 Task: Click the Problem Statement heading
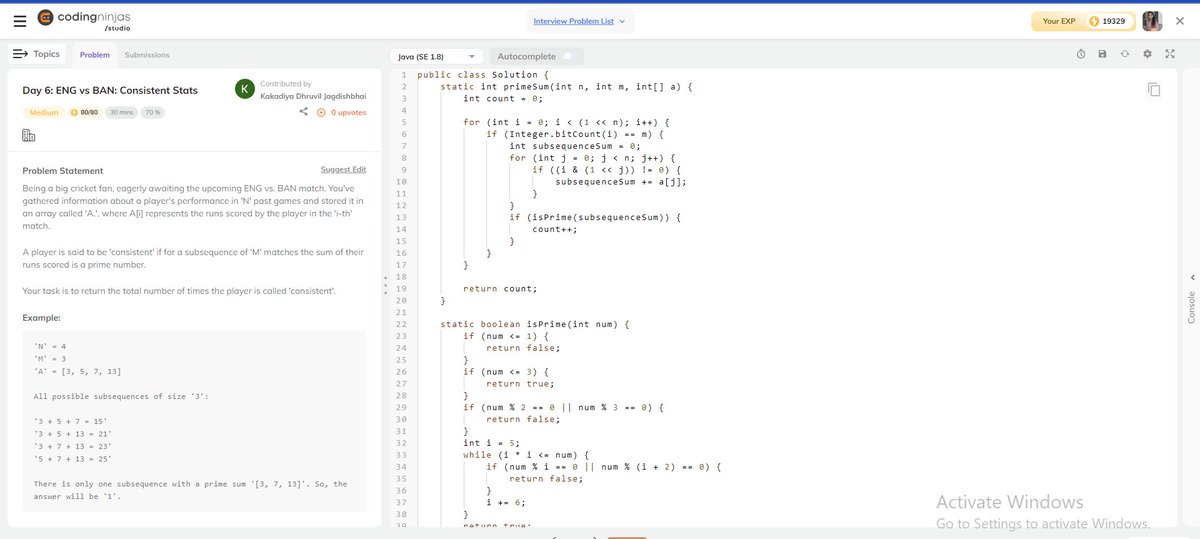click(63, 171)
